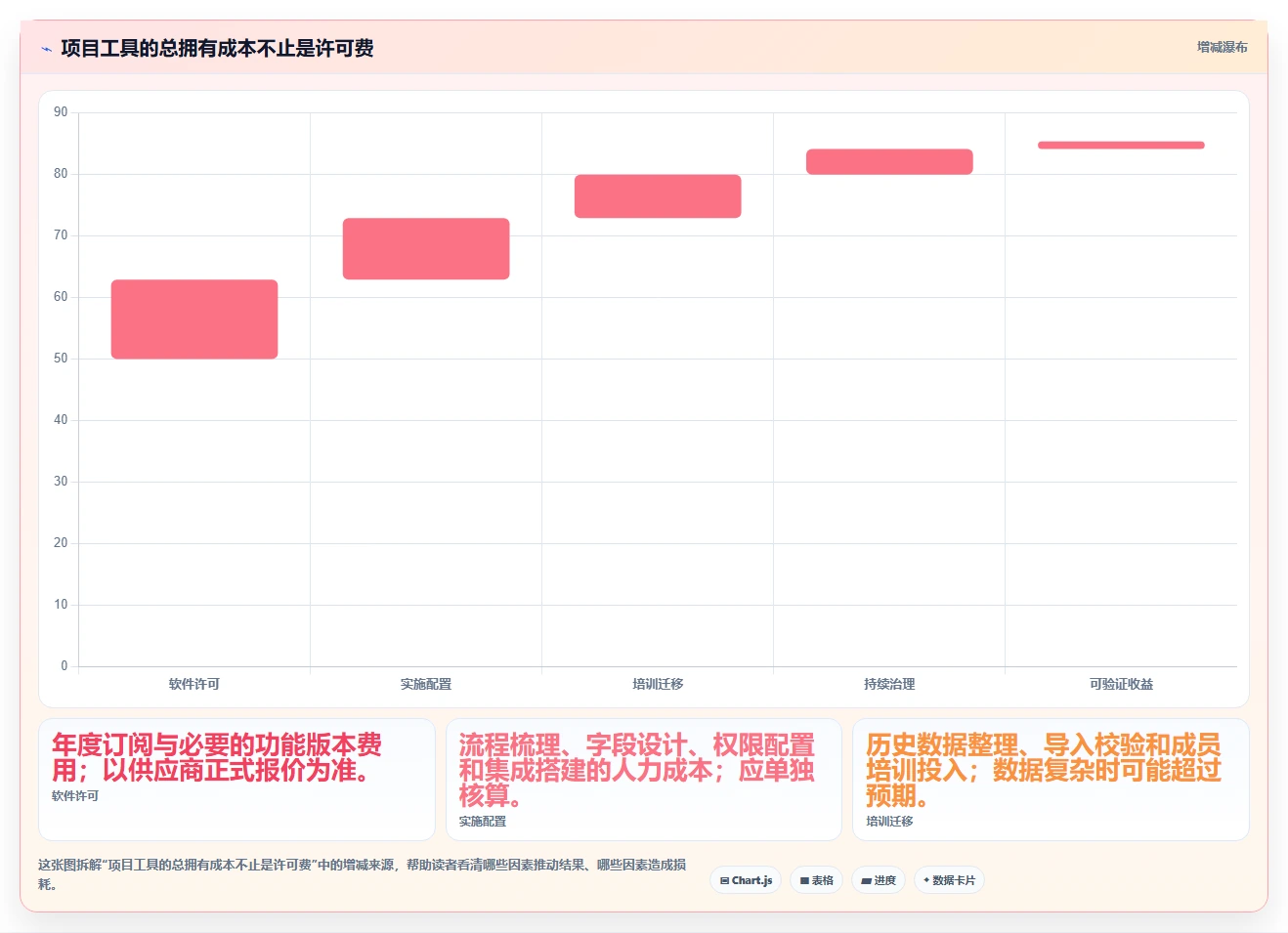Click the 软件许可 waterfall bar
1288x933 pixels.
(x=194, y=319)
